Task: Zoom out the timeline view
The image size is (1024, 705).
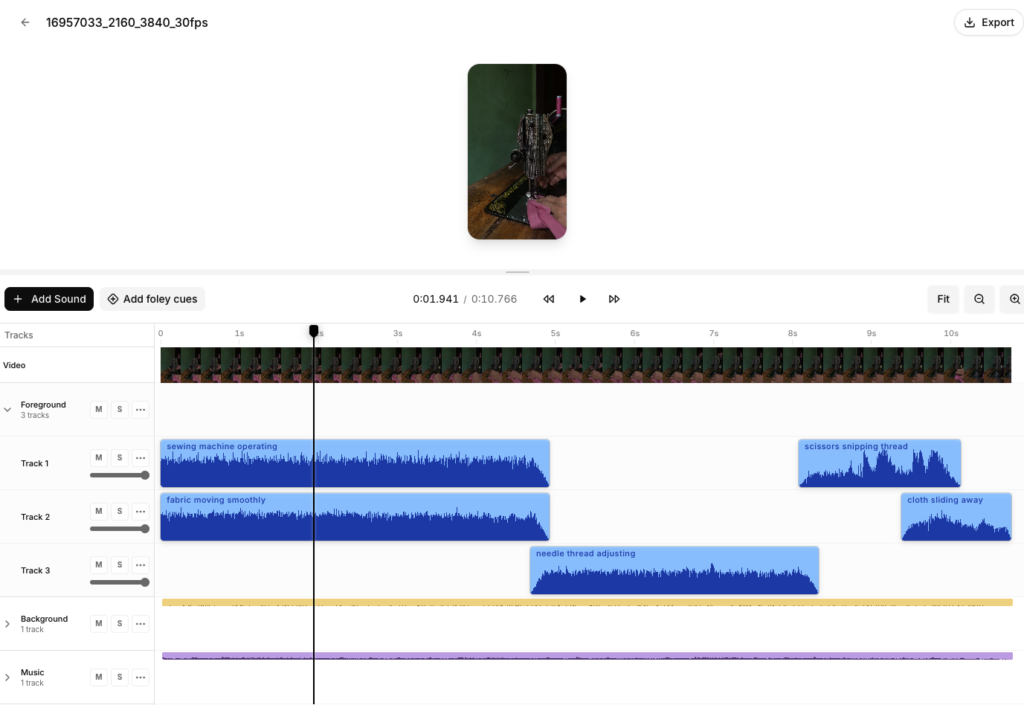Action: coord(979,299)
